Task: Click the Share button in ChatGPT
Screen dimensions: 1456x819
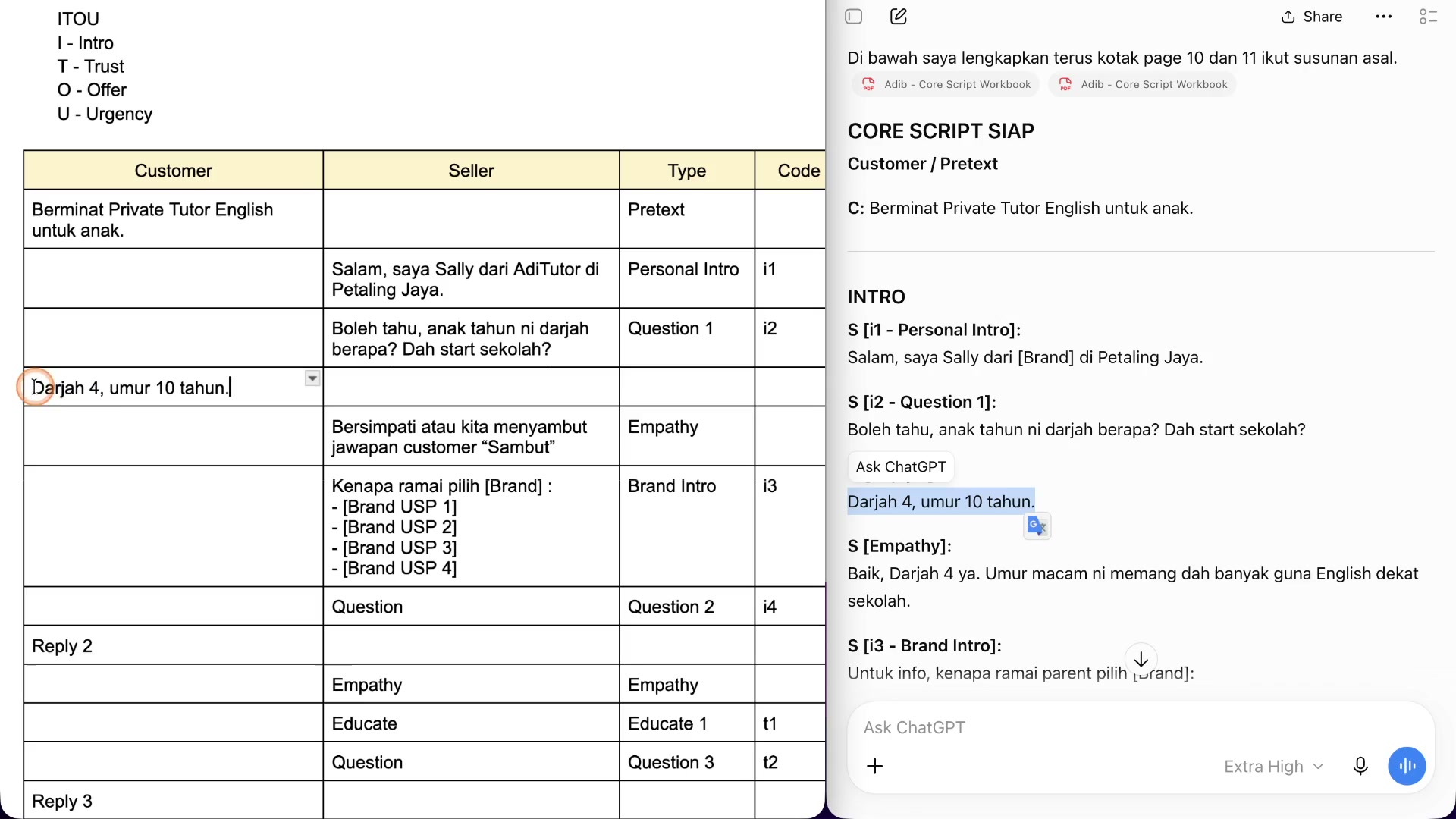Action: click(x=1312, y=17)
